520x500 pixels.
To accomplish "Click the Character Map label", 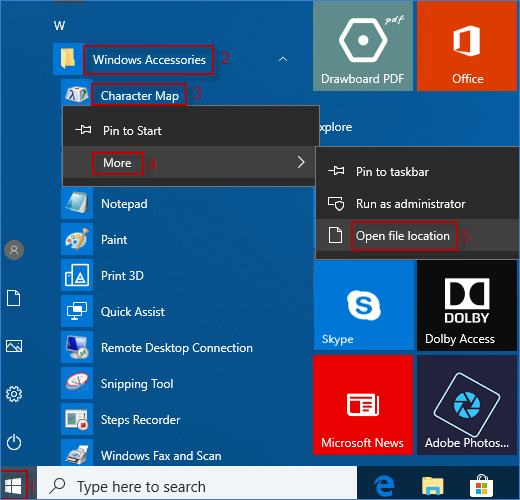I will pyautogui.click(x=140, y=96).
